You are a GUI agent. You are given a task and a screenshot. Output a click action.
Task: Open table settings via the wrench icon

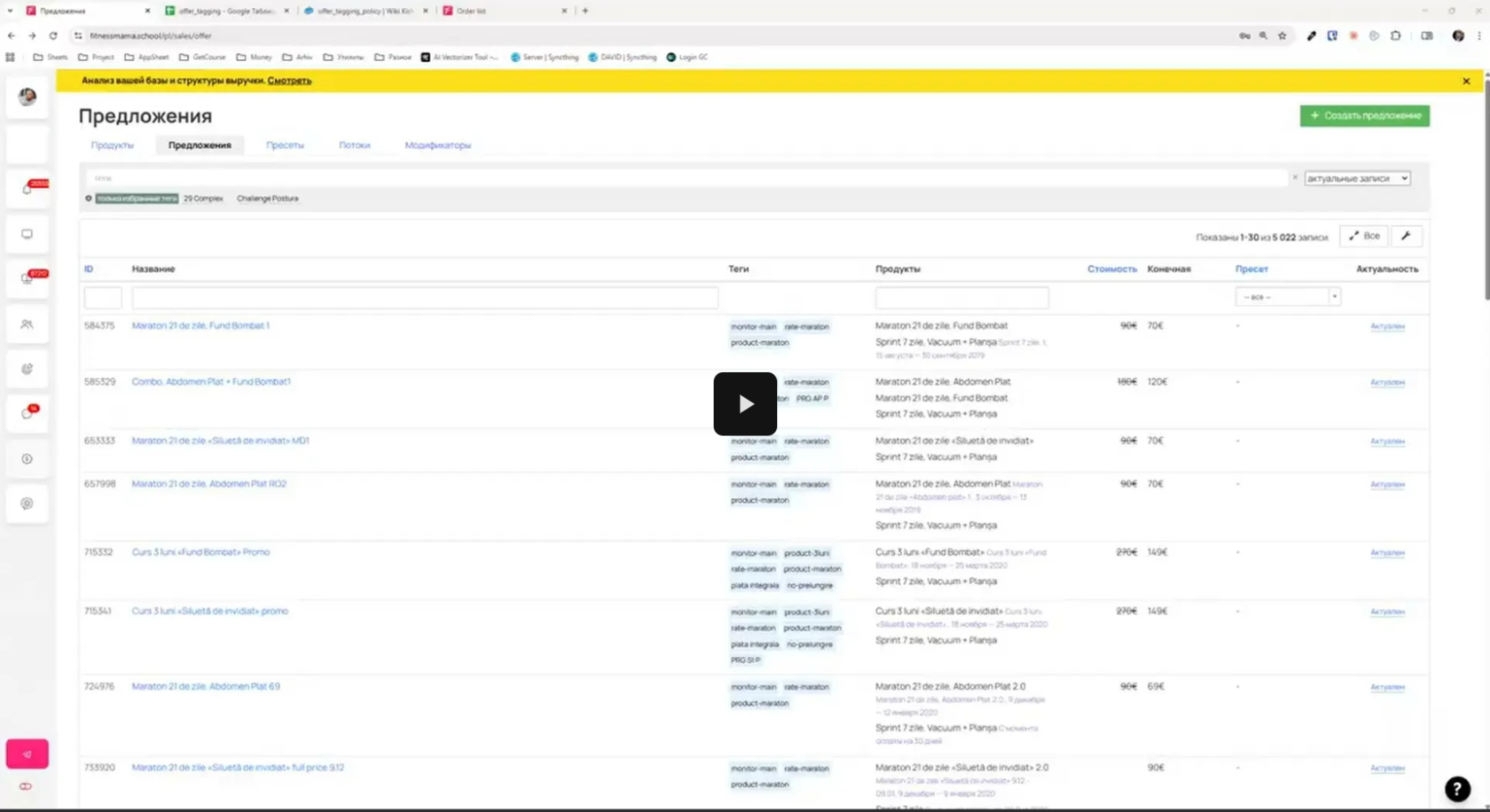pyautogui.click(x=1406, y=236)
